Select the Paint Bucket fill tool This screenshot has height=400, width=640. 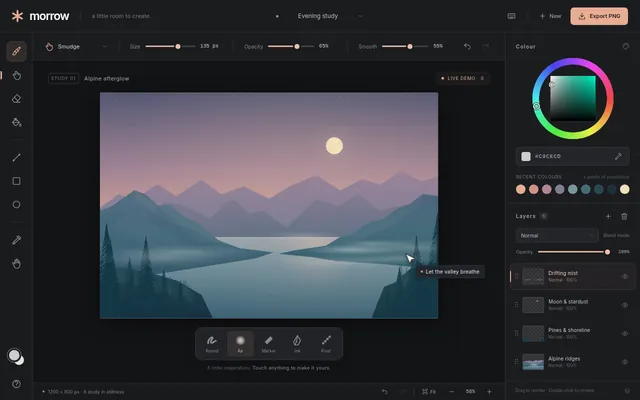click(16, 122)
